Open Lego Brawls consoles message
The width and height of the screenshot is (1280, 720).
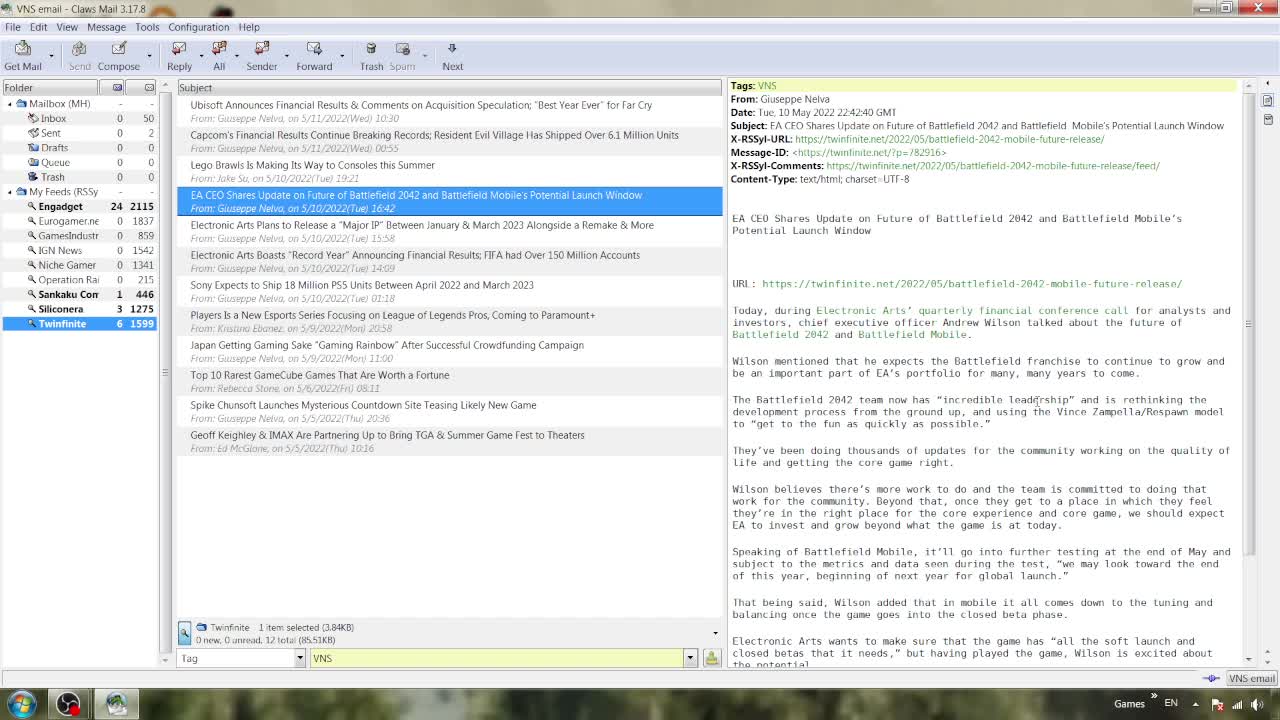(x=449, y=171)
